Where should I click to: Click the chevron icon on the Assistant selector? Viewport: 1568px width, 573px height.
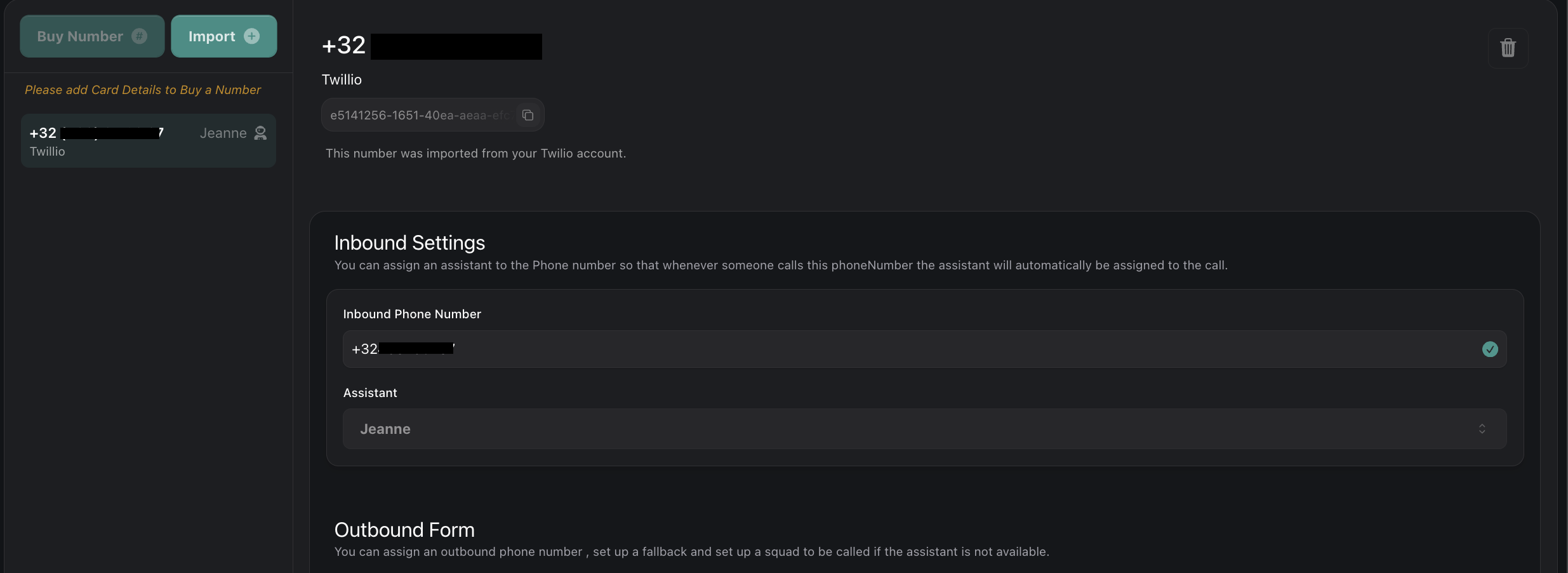click(x=1482, y=429)
